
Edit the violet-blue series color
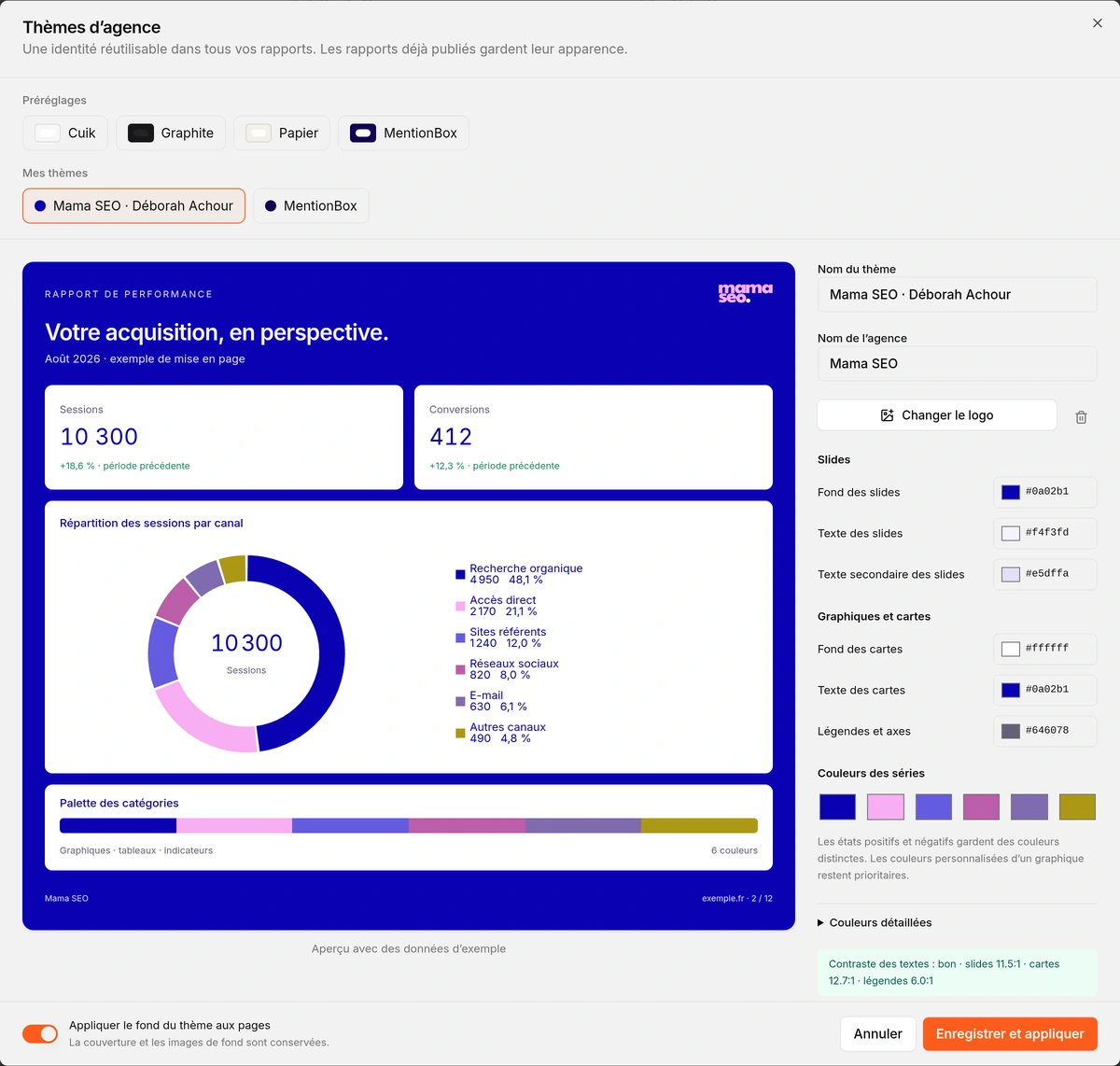click(933, 807)
